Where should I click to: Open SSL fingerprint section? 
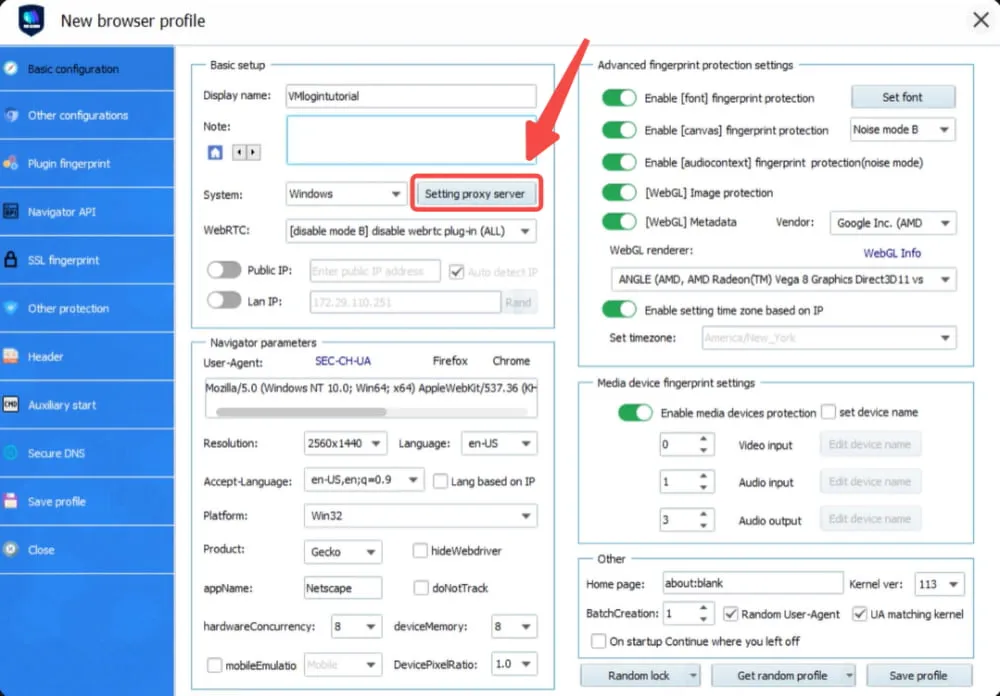click(87, 260)
